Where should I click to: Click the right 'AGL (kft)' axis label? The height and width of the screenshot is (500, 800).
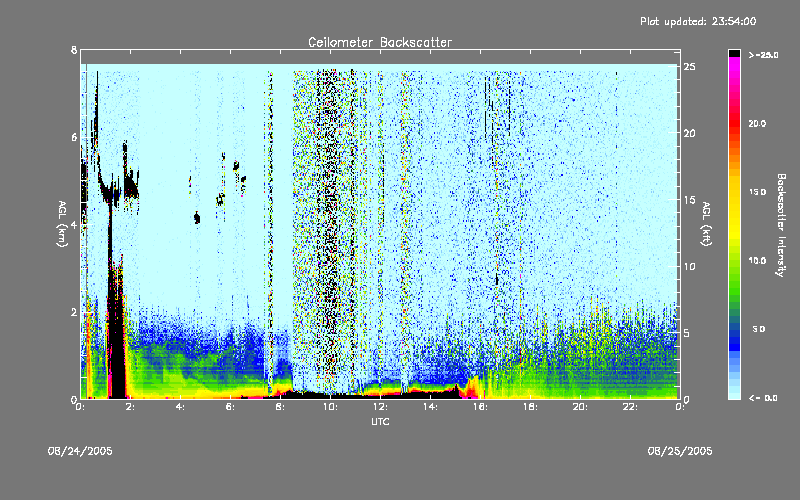point(706,224)
